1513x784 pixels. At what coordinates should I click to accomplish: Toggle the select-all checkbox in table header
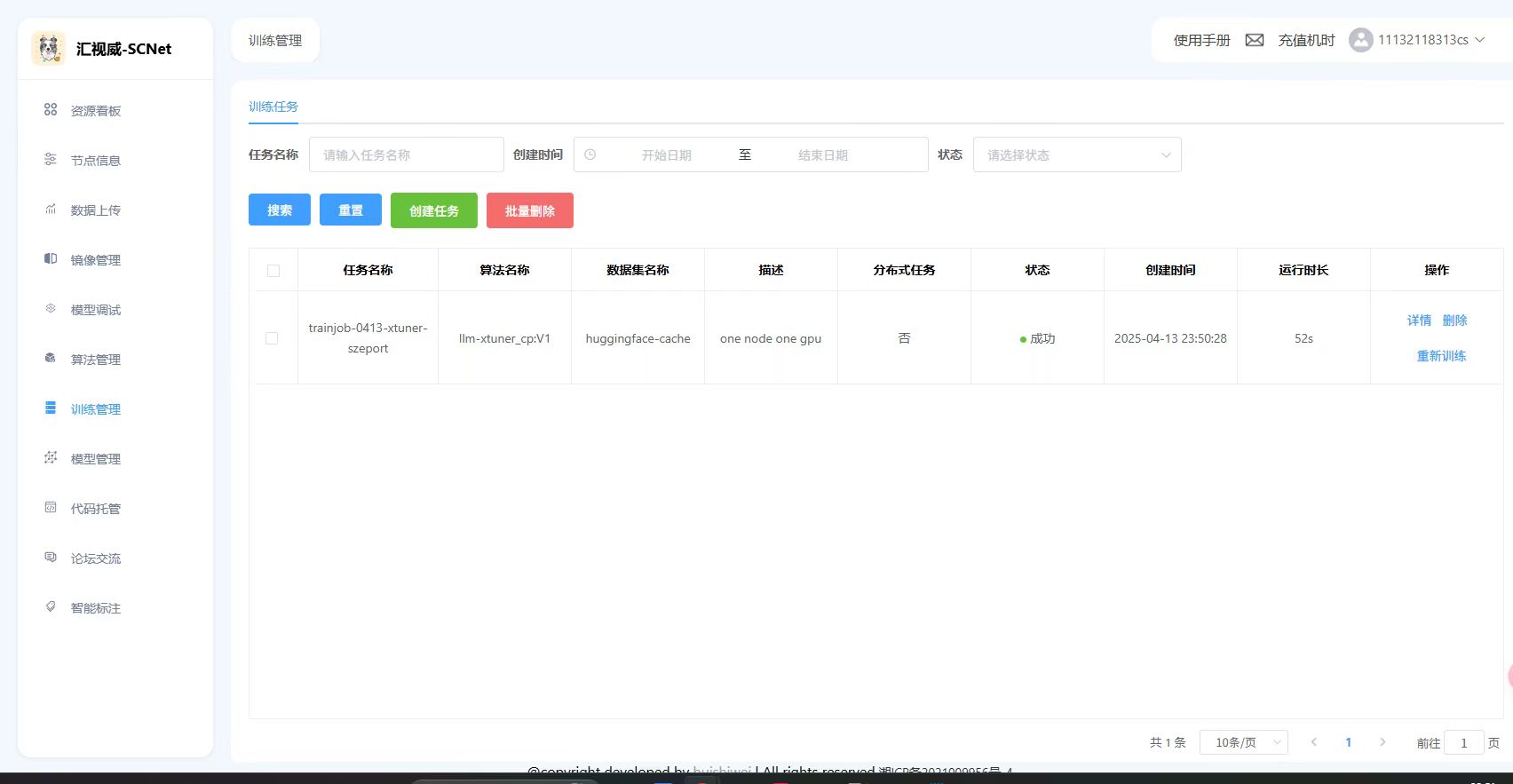[273, 271]
